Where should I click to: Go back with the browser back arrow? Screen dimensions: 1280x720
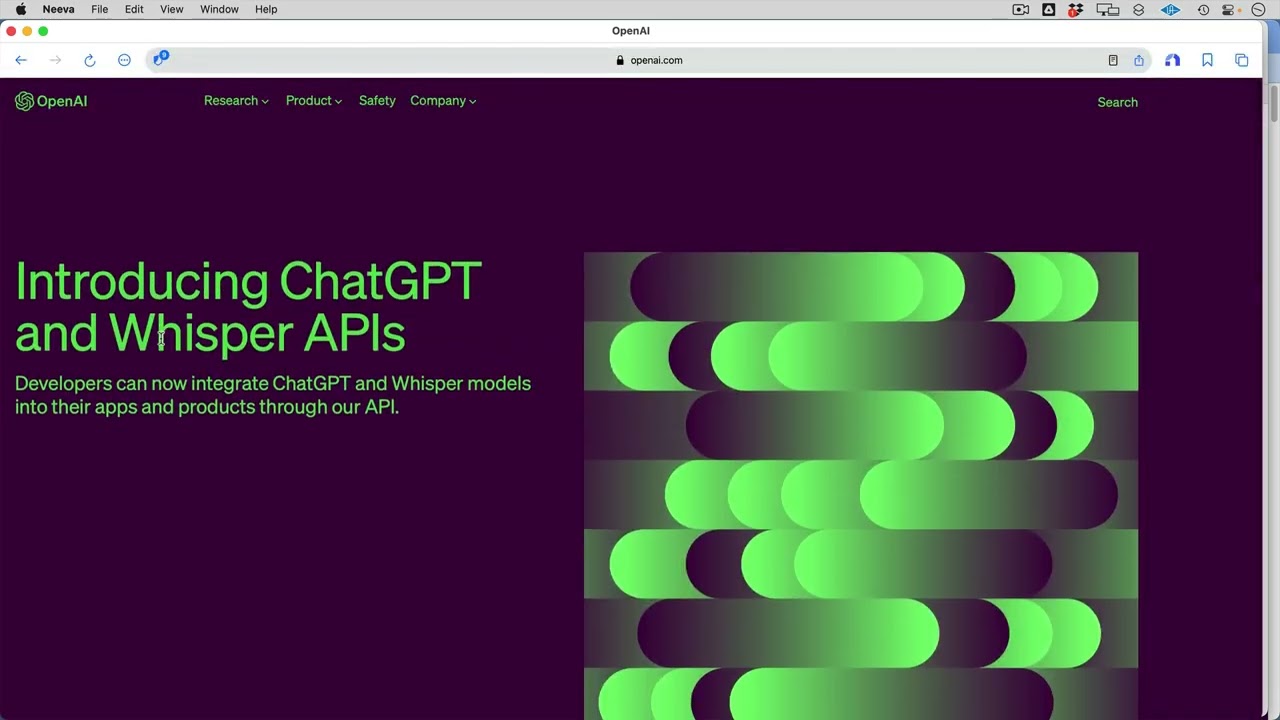tap(21, 60)
